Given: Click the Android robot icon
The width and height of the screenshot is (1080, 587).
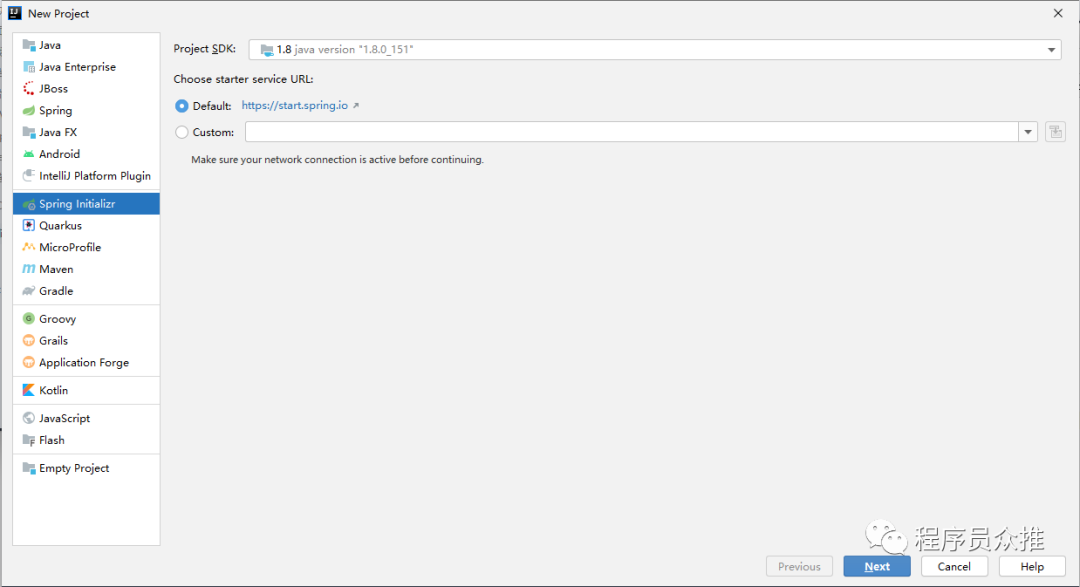Looking at the screenshot, I should pos(29,154).
